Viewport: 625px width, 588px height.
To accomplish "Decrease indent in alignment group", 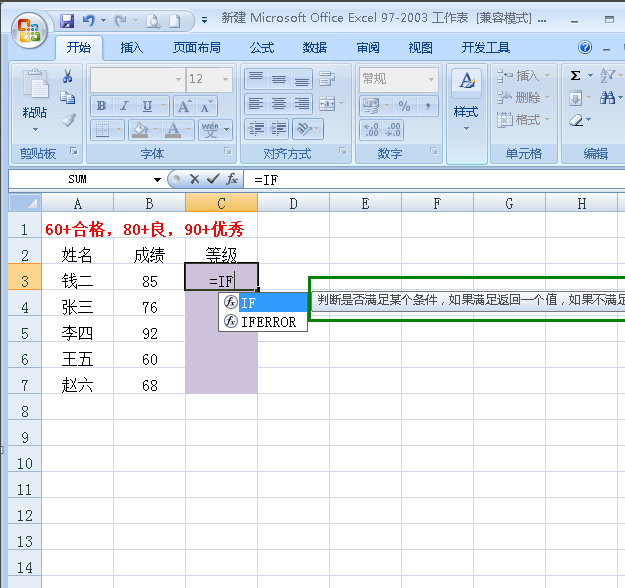I will 256,129.
